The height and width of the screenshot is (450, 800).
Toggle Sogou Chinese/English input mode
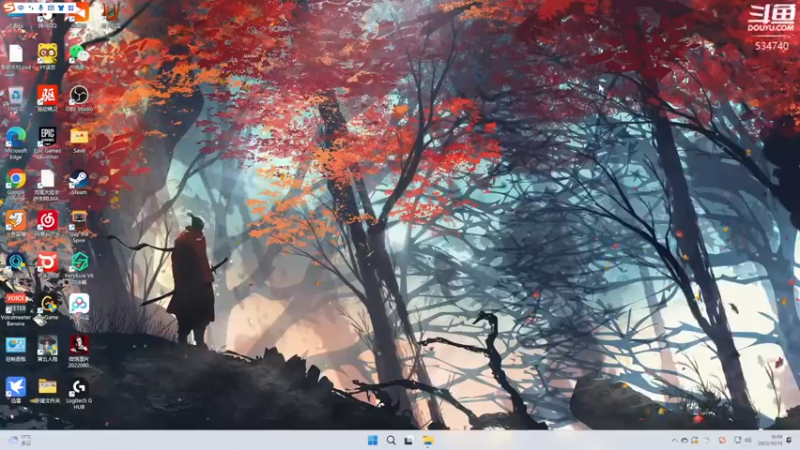pyautogui.click(x=21, y=8)
